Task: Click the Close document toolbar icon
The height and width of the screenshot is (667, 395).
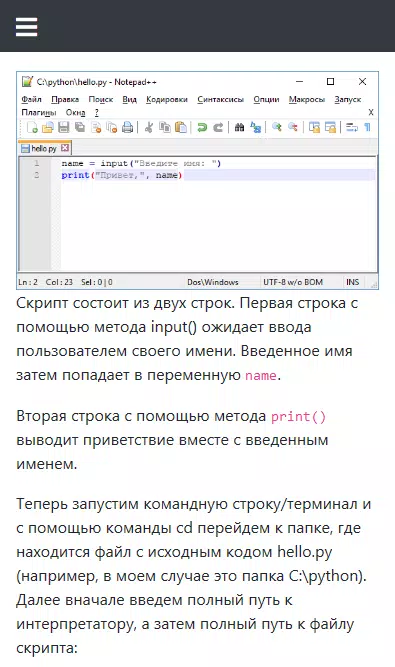Action: coord(96,127)
